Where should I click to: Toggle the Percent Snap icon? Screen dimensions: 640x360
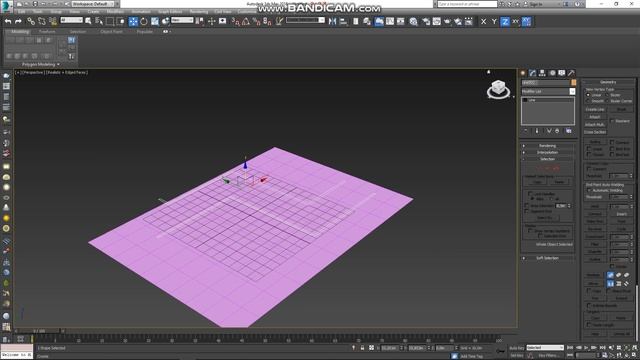coord(256,21)
